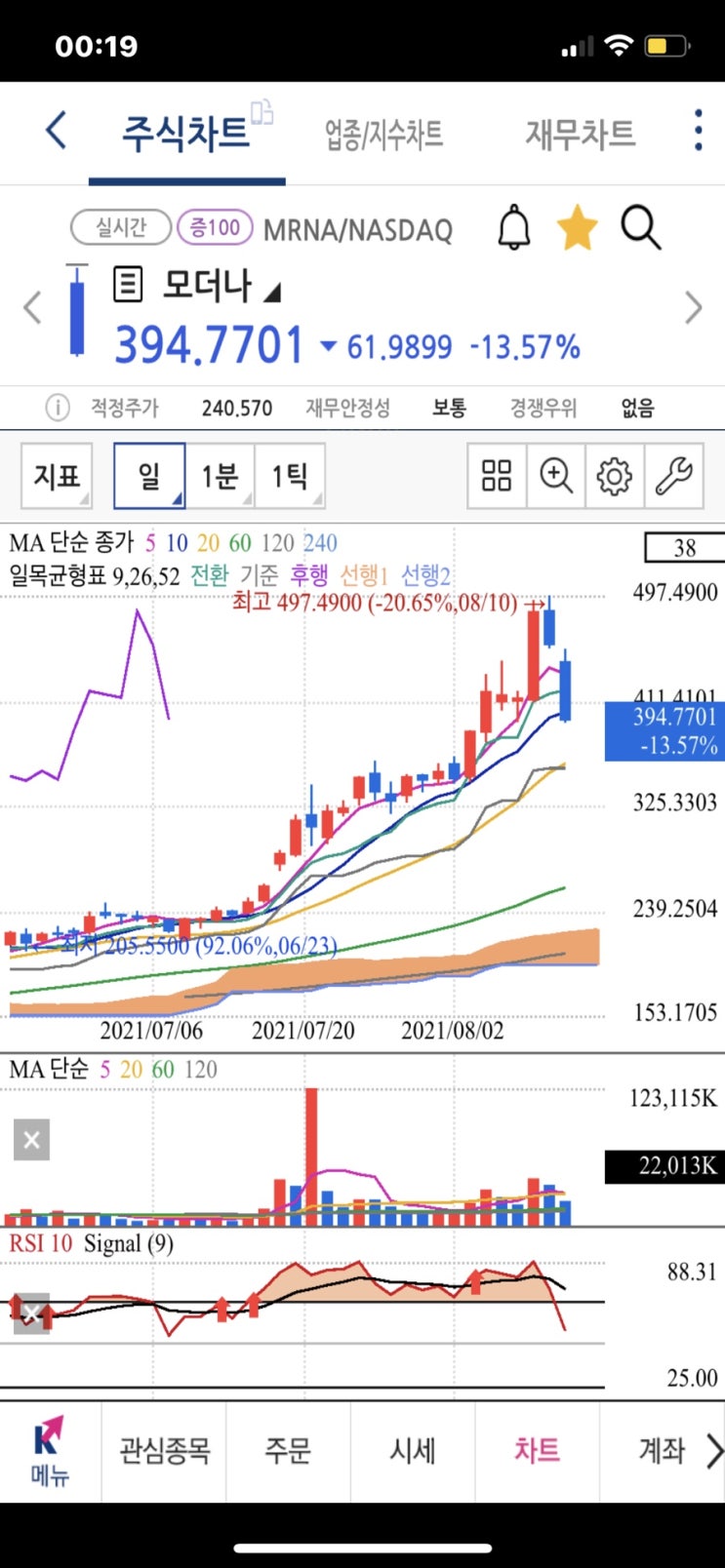Tap the 22,013K volume tag
This screenshot has height=1568, width=725.
[665, 1166]
